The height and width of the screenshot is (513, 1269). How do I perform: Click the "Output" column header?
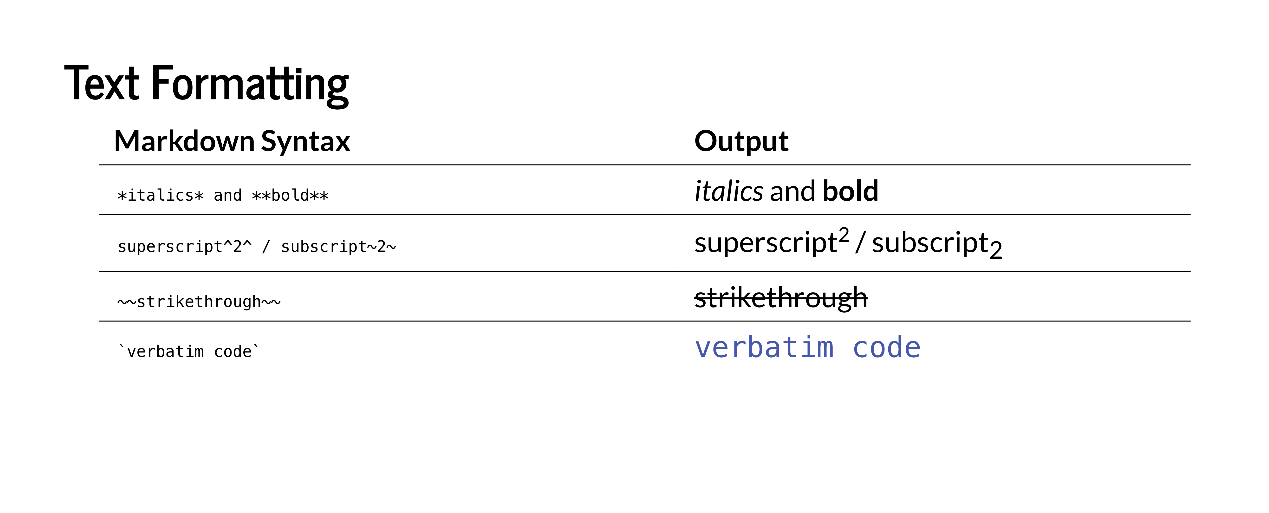pos(741,141)
